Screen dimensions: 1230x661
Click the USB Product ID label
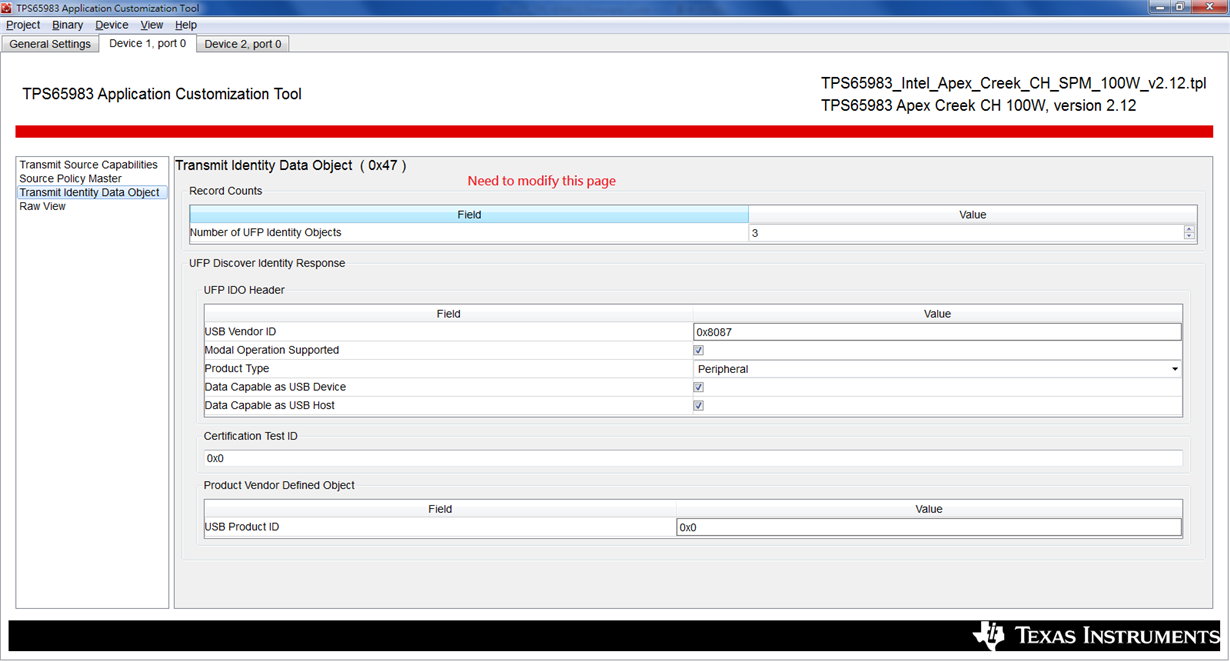click(241, 527)
